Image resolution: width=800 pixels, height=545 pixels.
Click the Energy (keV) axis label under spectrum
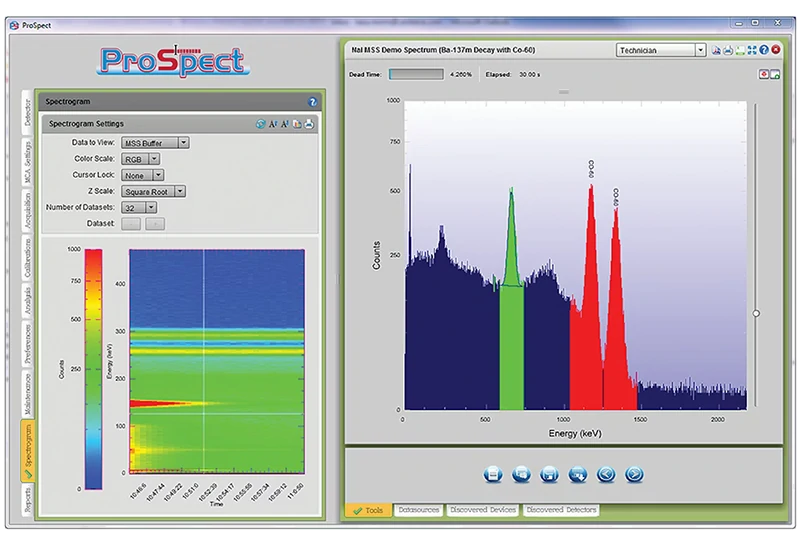point(575,434)
